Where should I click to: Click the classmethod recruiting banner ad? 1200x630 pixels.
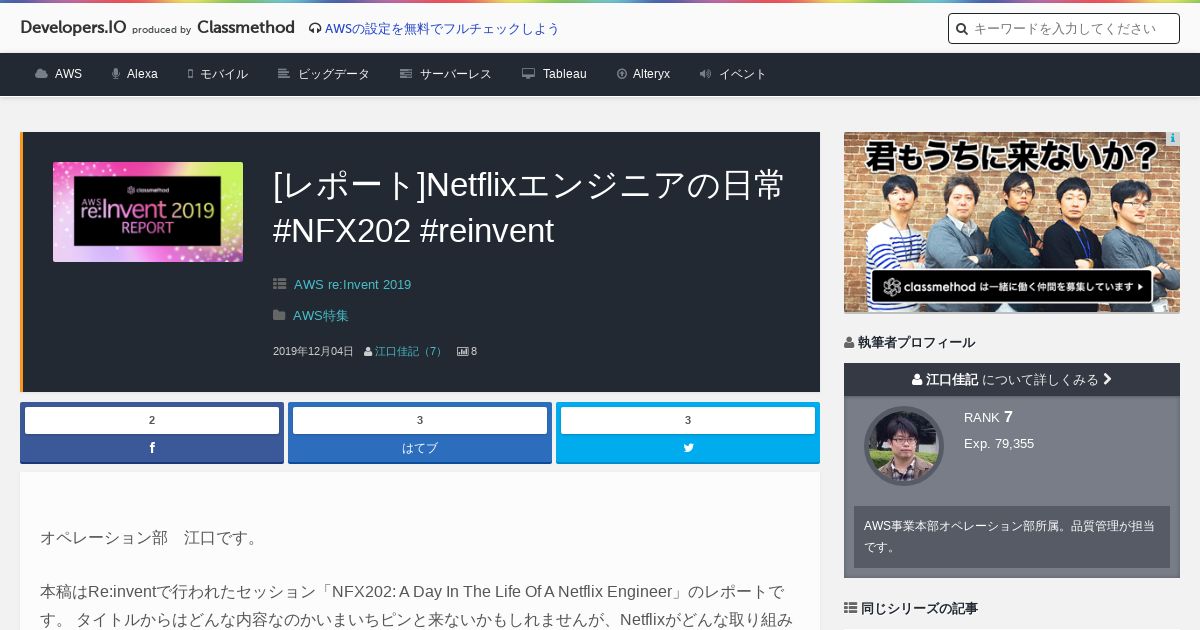[x=1012, y=222]
